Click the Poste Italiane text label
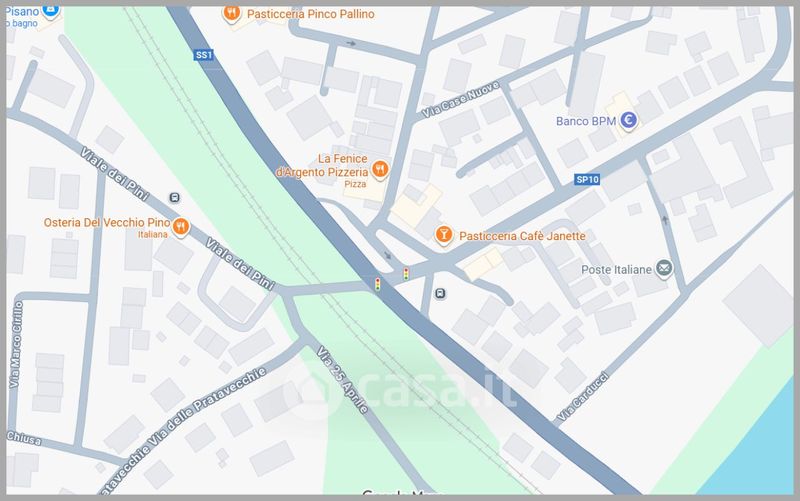Screen dimensions: 800x501 pos(616,269)
